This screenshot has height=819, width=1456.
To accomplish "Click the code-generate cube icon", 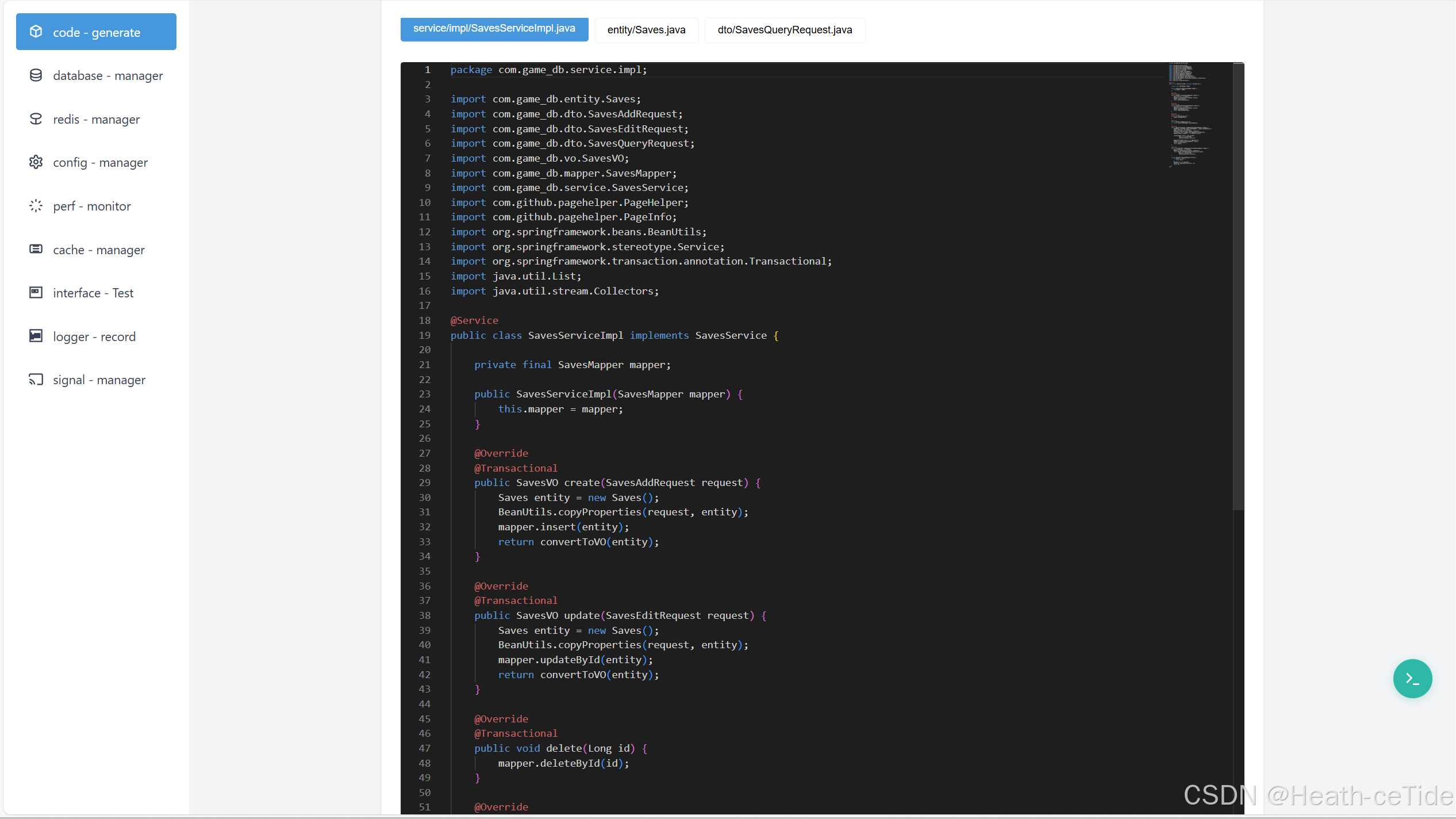I will [36, 32].
